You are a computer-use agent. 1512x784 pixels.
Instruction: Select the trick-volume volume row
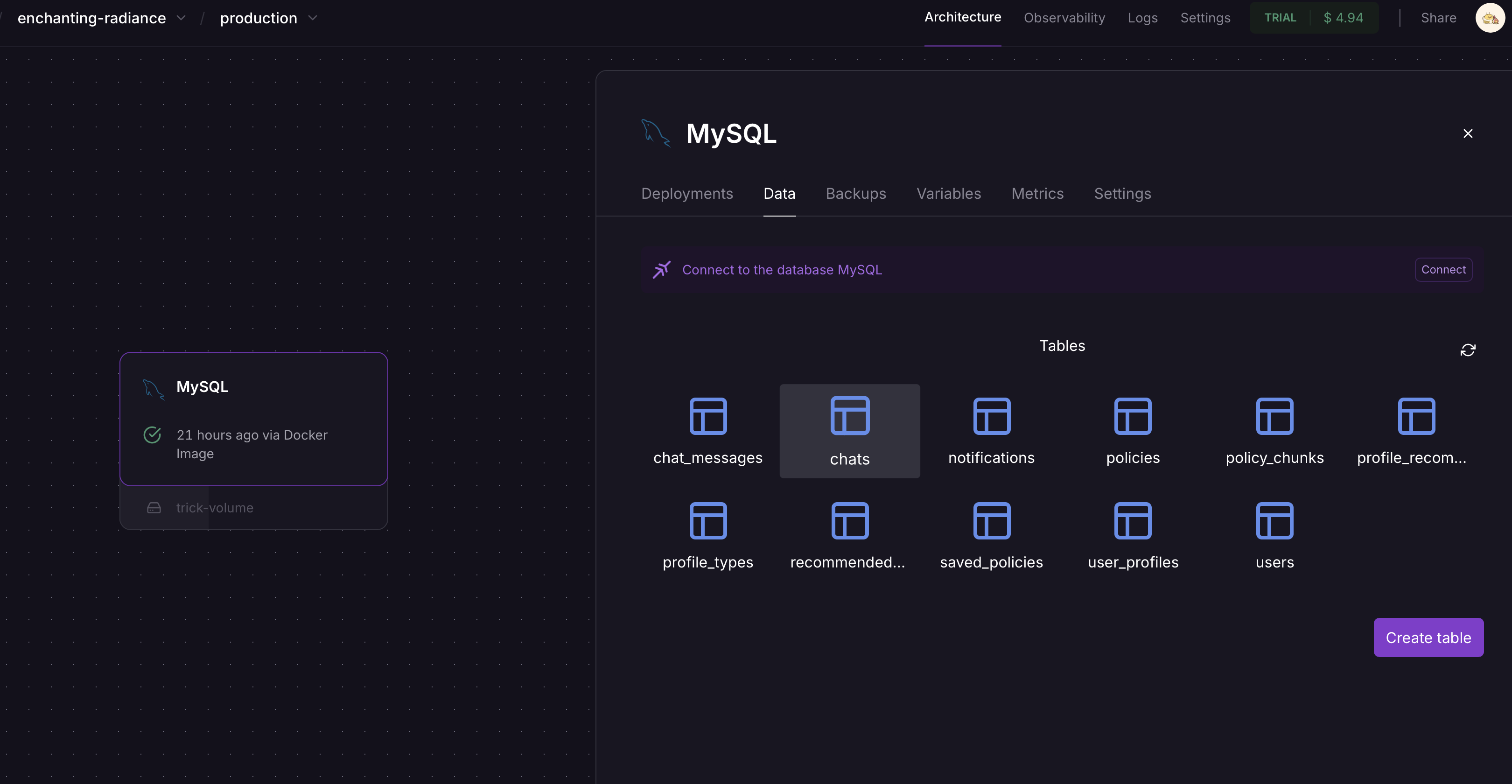coord(253,508)
